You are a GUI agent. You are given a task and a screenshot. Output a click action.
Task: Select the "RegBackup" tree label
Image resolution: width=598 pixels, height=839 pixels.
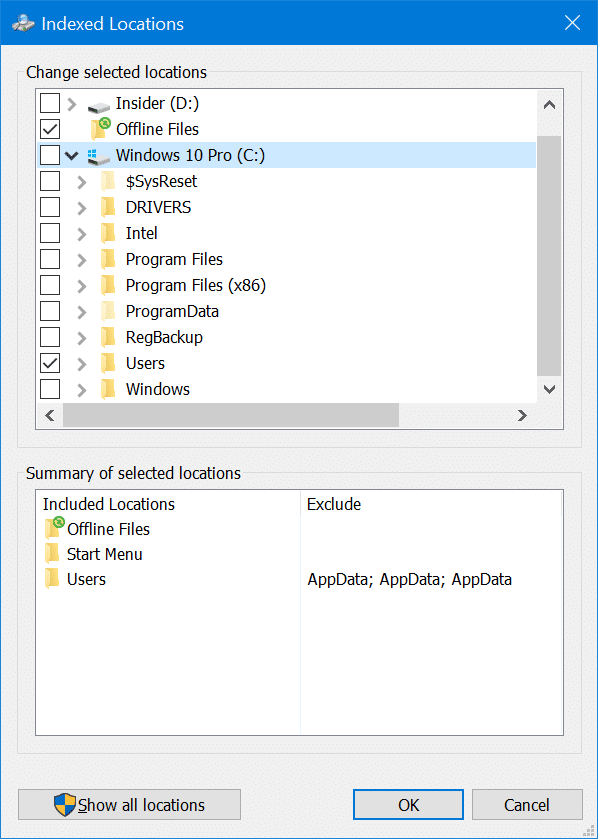(x=164, y=337)
